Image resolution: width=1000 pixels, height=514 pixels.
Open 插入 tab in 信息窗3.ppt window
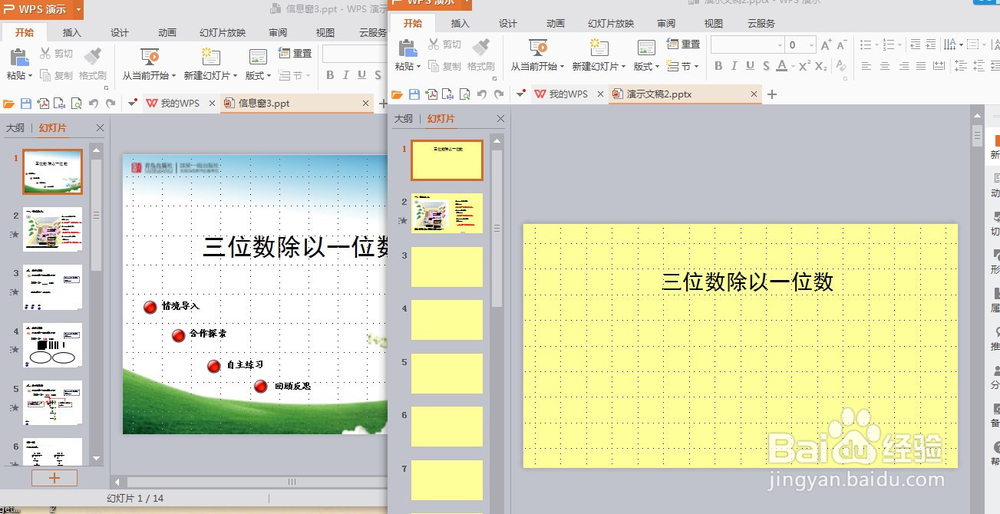(x=72, y=33)
